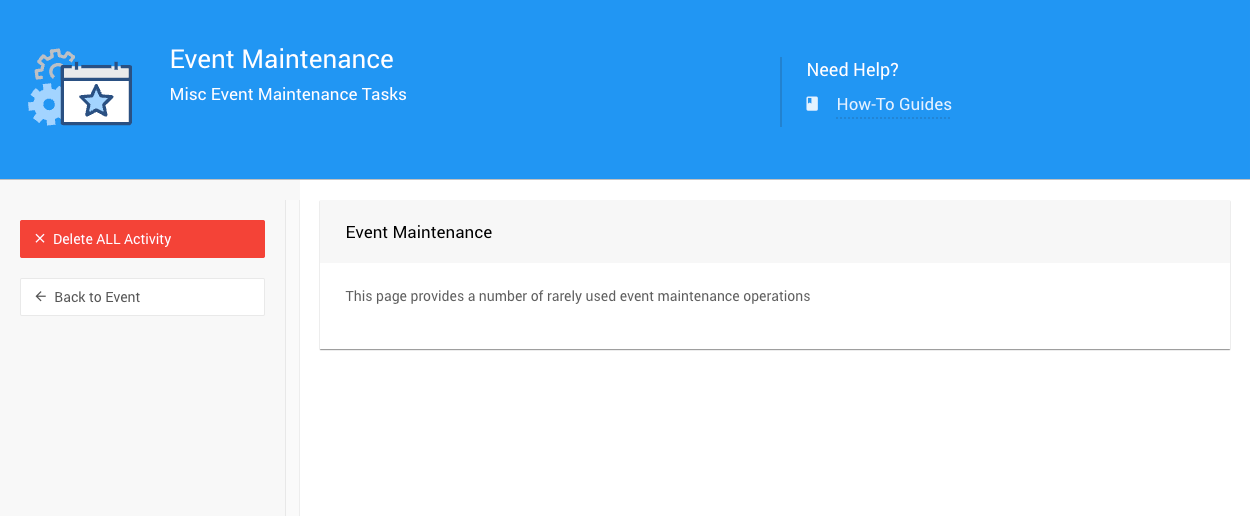The width and height of the screenshot is (1250, 516).
Task: Click the "Need Help?" heading
Action: coord(852,70)
